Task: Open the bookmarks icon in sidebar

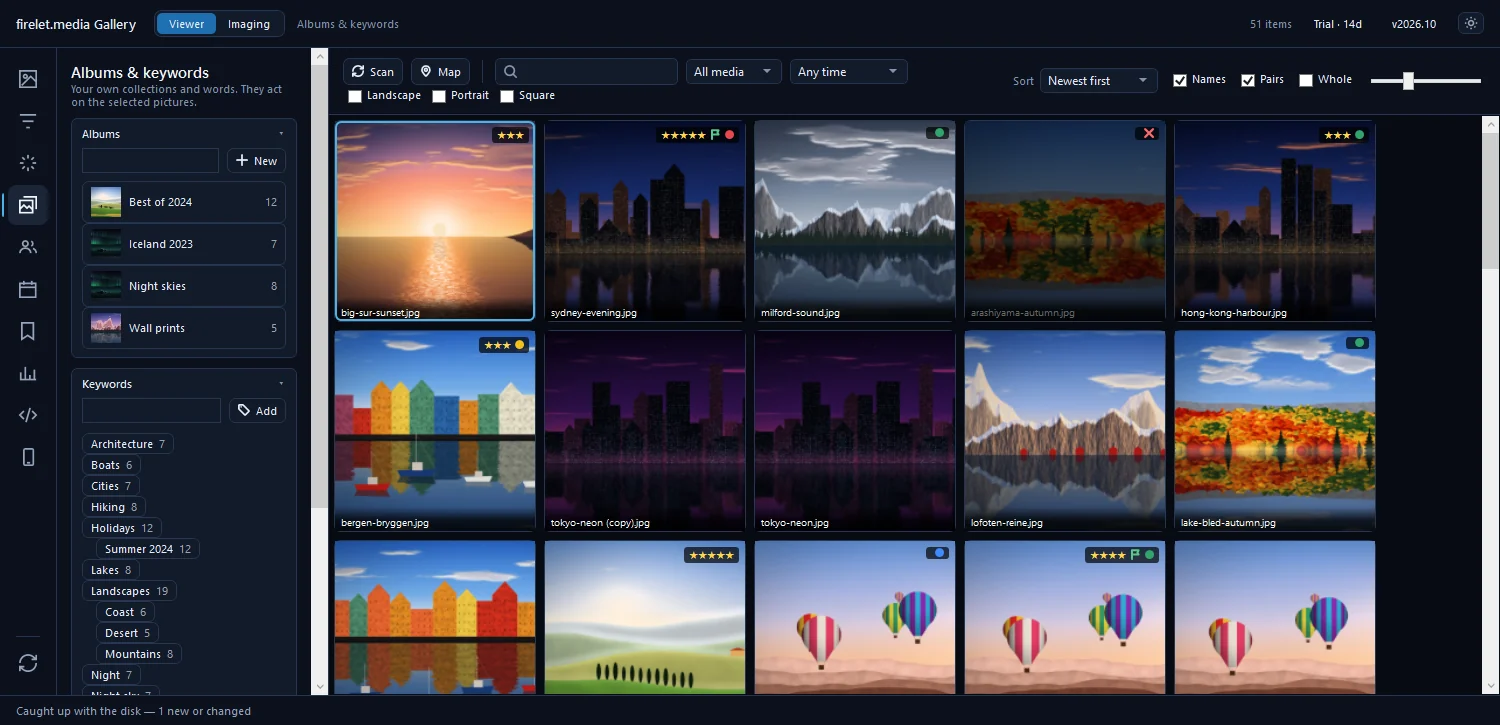Action: (28, 331)
